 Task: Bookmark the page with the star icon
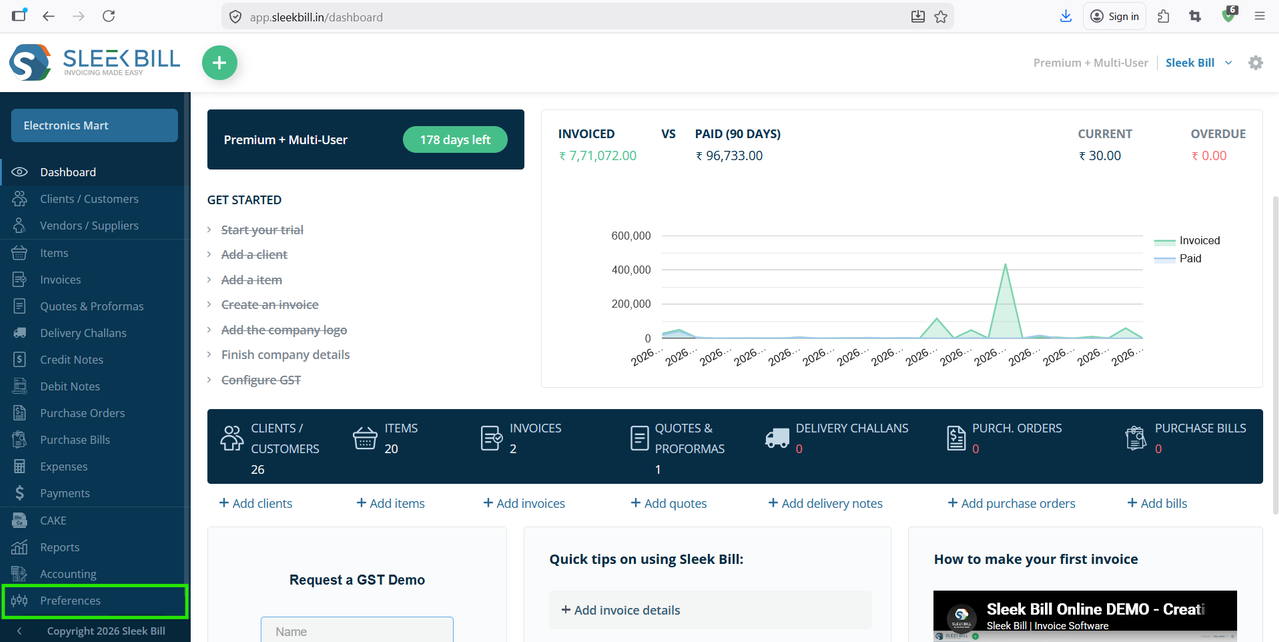pyautogui.click(x=940, y=16)
